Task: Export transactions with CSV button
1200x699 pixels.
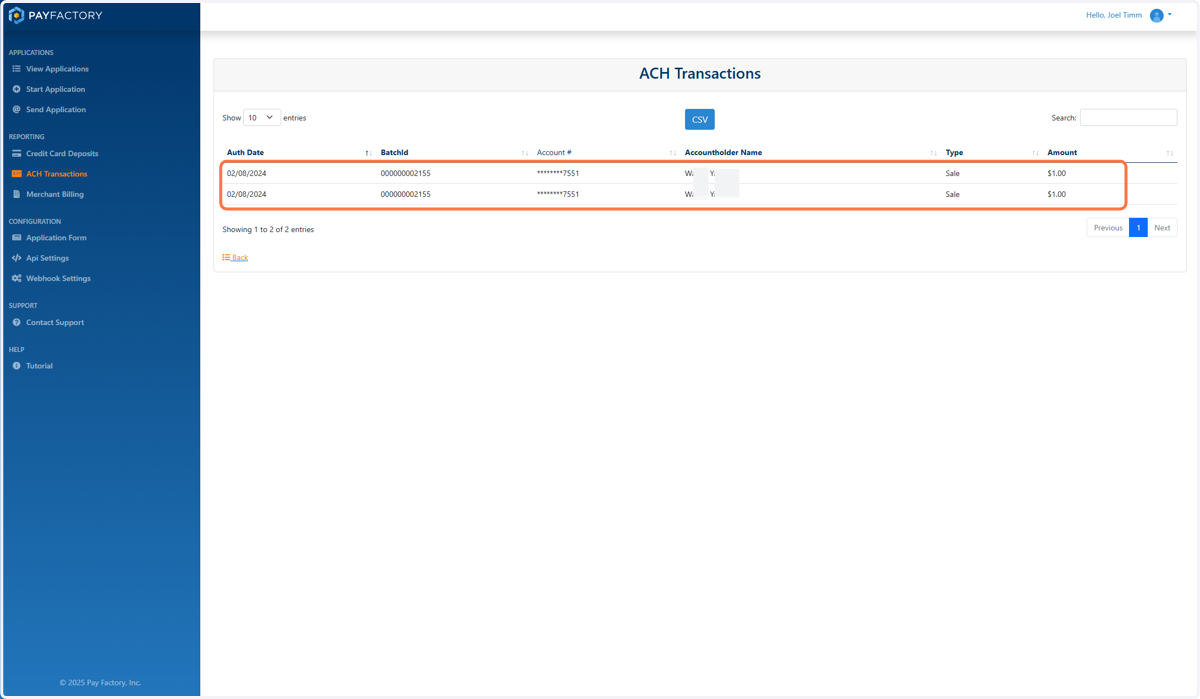Action: (x=700, y=119)
